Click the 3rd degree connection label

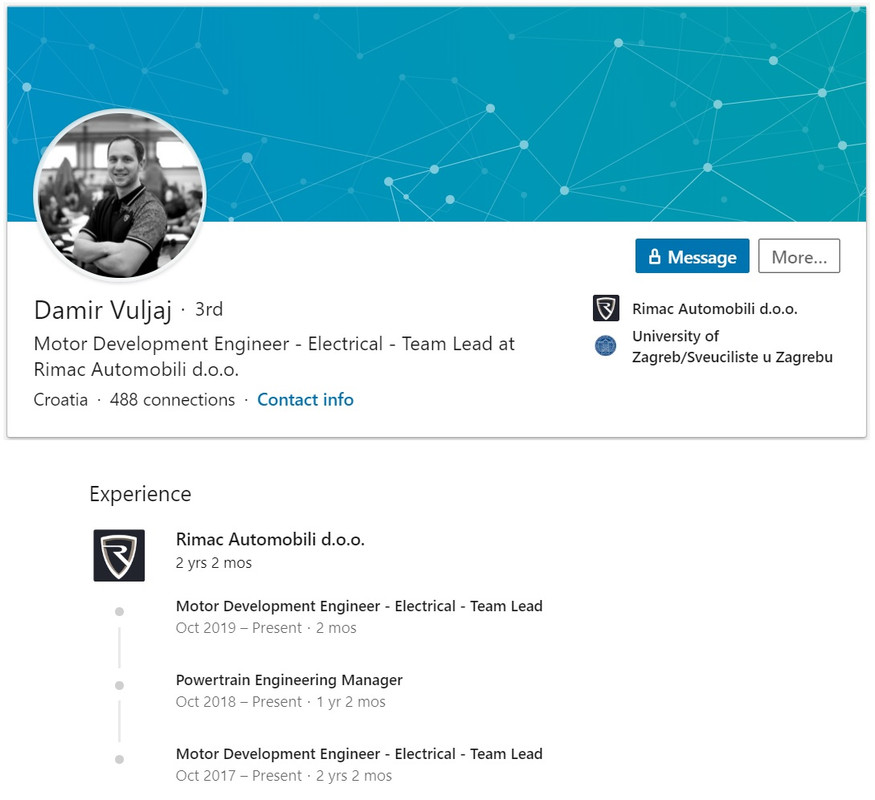click(x=209, y=309)
